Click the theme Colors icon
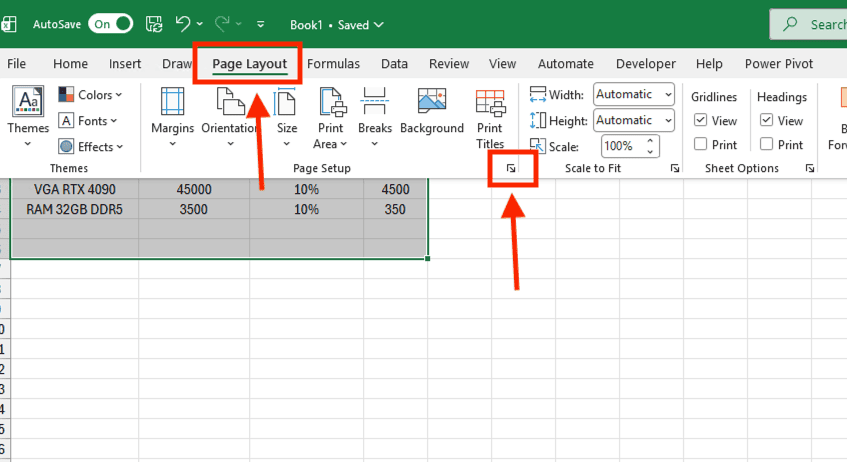The height and width of the screenshot is (462, 847). click(66, 95)
